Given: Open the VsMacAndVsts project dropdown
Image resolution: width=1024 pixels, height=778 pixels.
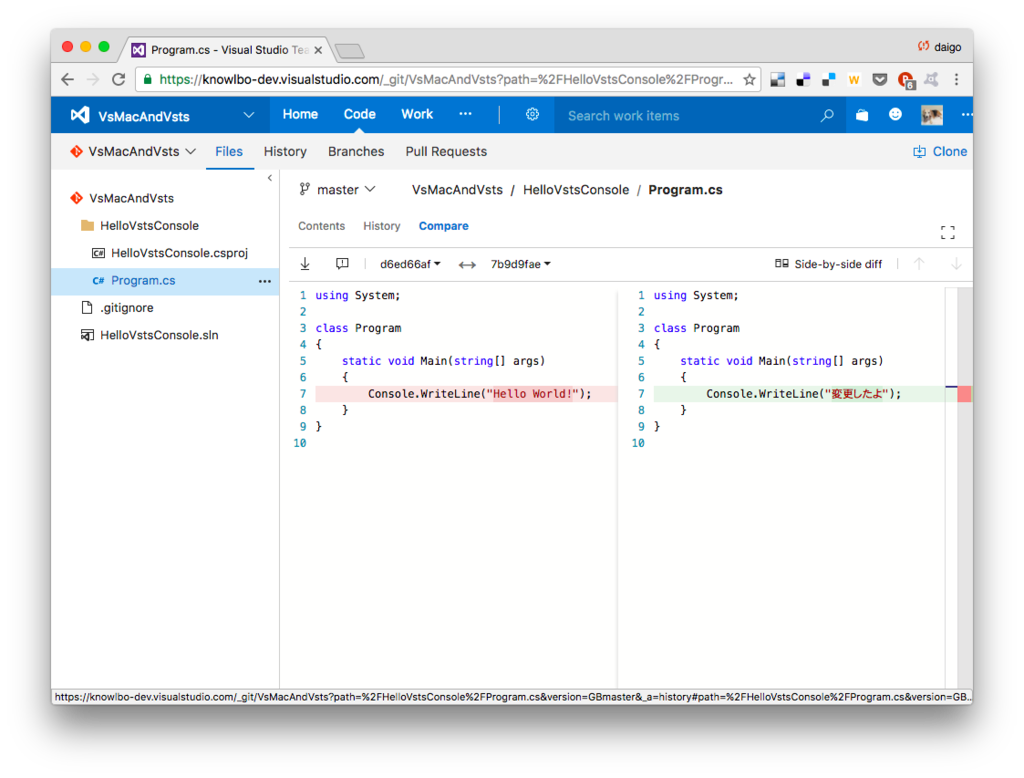Looking at the screenshot, I should (x=163, y=116).
